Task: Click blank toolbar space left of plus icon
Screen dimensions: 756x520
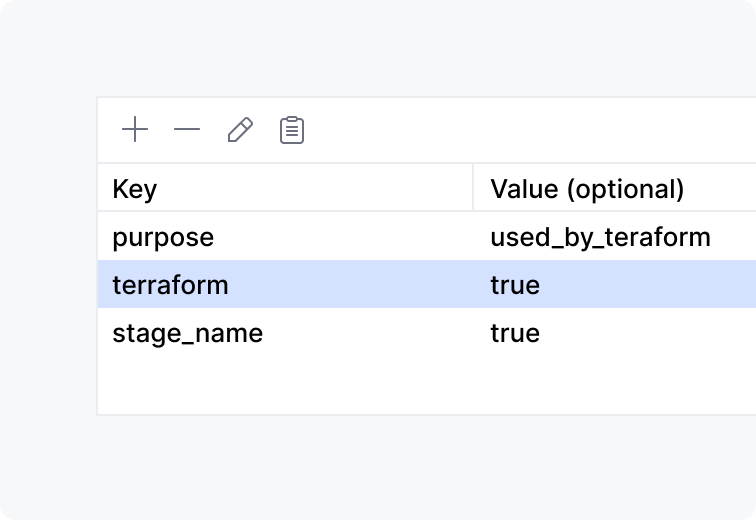Action: 107,130
